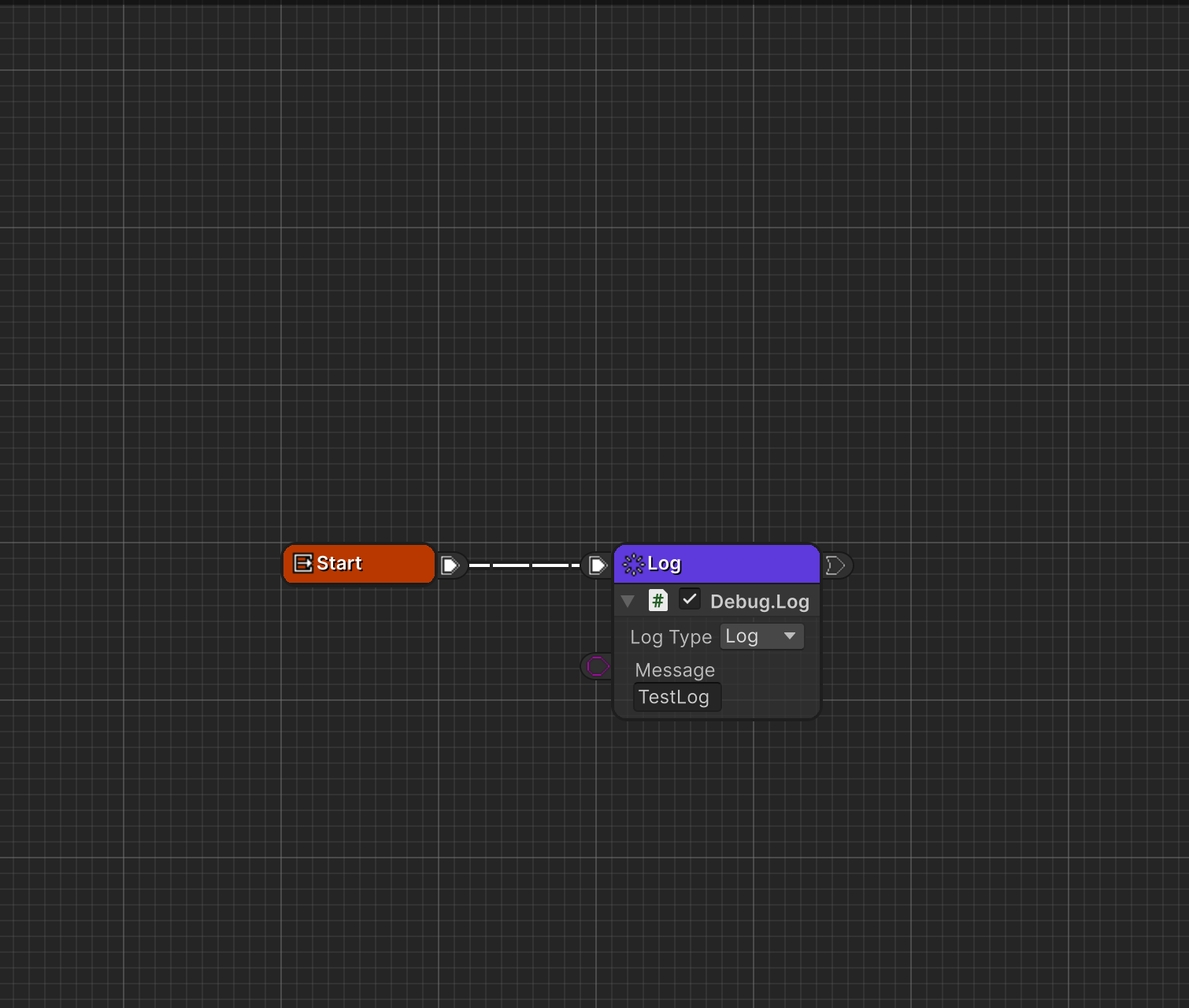Click the Log node's sparkle icon
The image size is (1189, 1008).
tap(633, 564)
